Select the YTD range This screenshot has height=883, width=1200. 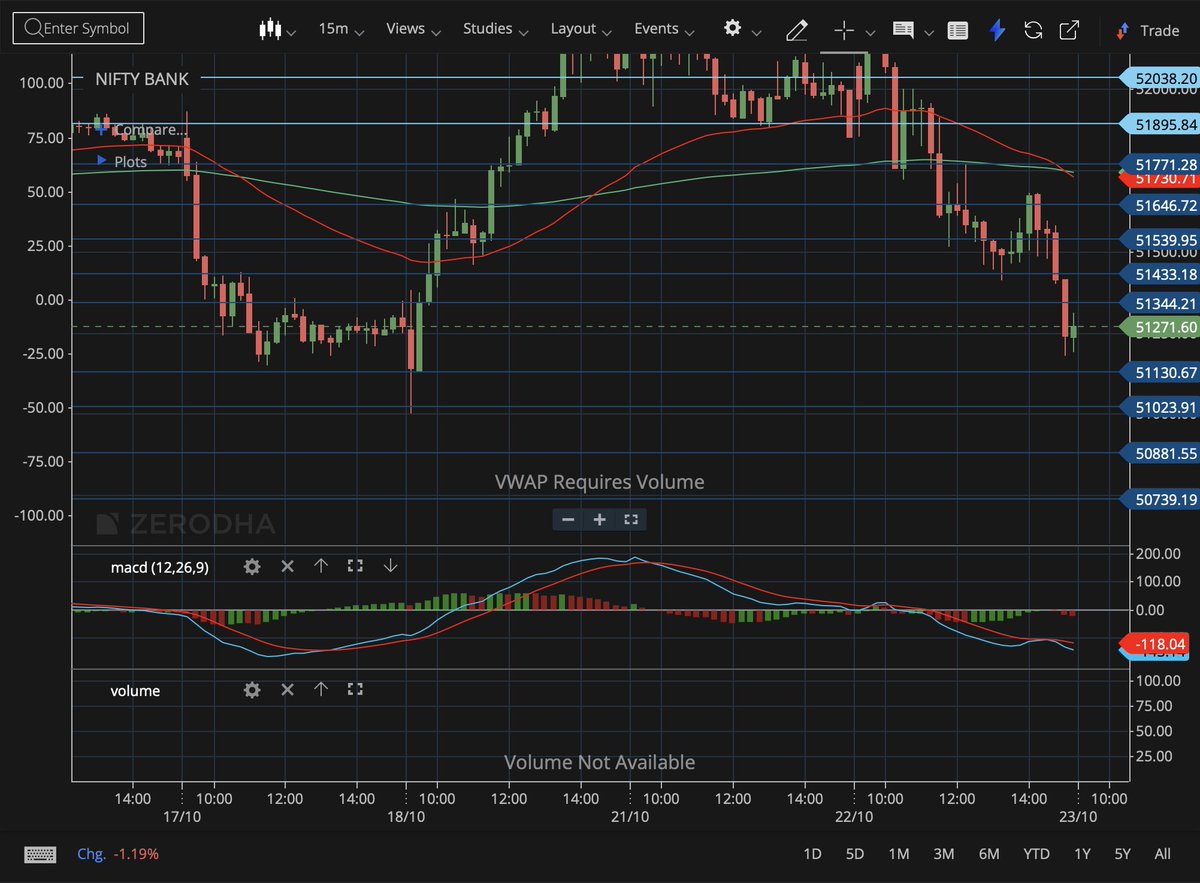coord(1036,854)
